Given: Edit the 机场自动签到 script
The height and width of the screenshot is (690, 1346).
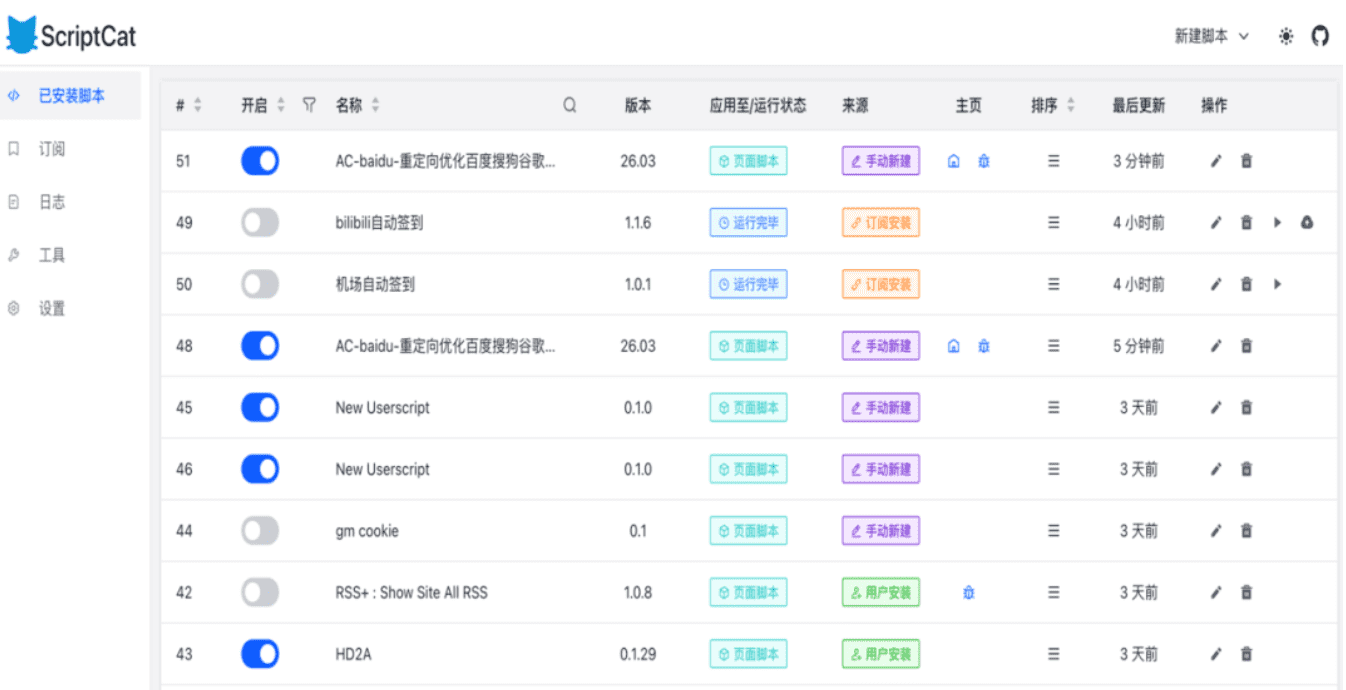Looking at the screenshot, I should 1216,284.
